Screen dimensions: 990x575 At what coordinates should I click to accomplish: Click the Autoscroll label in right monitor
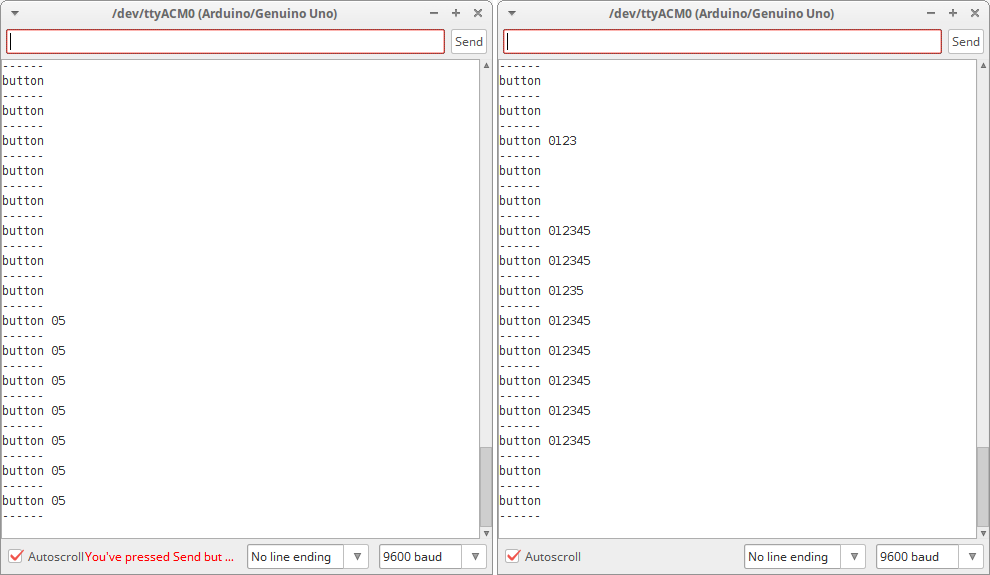click(x=552, y=557)
